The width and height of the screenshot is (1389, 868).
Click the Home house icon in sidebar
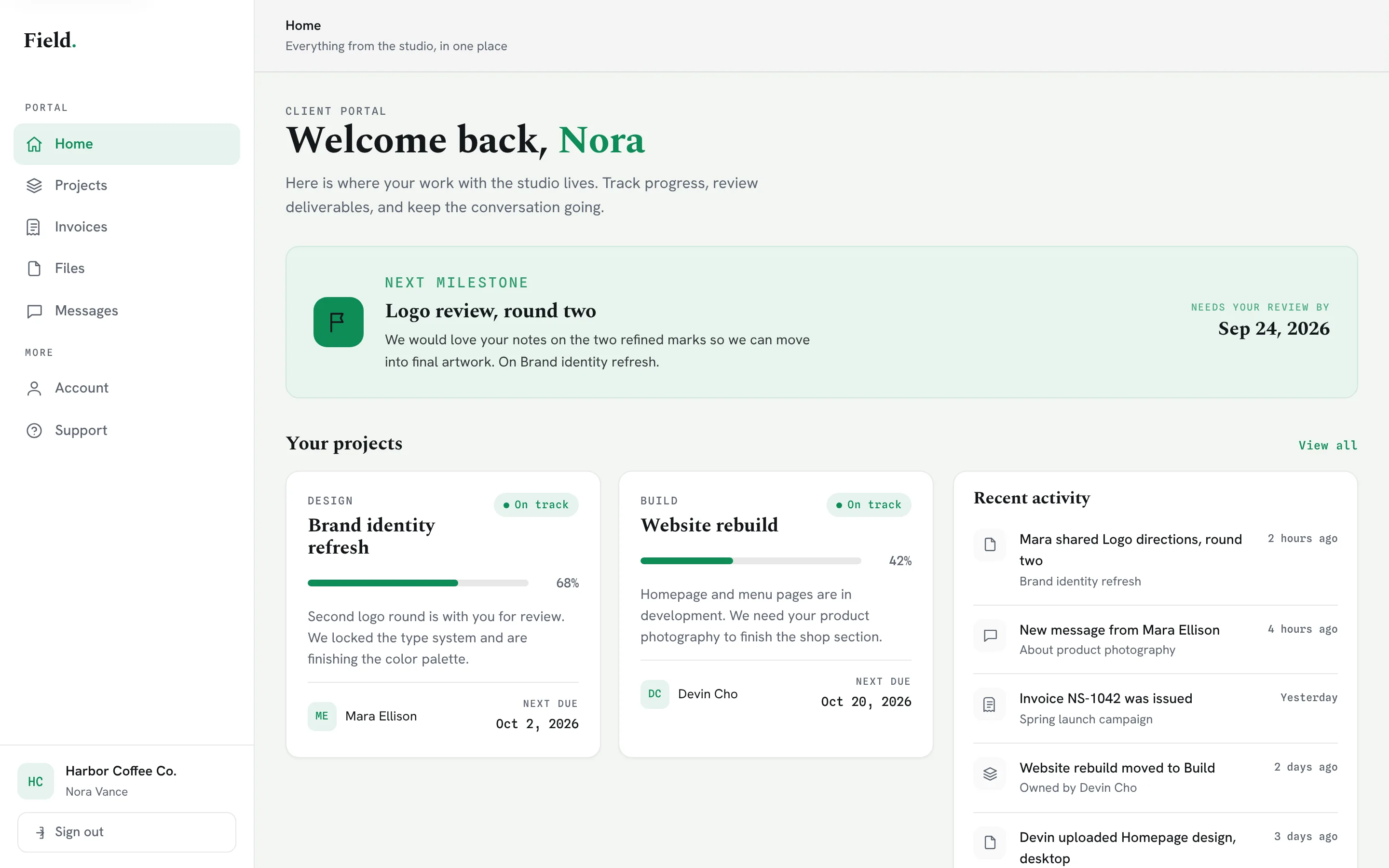(x=34, y=144)
